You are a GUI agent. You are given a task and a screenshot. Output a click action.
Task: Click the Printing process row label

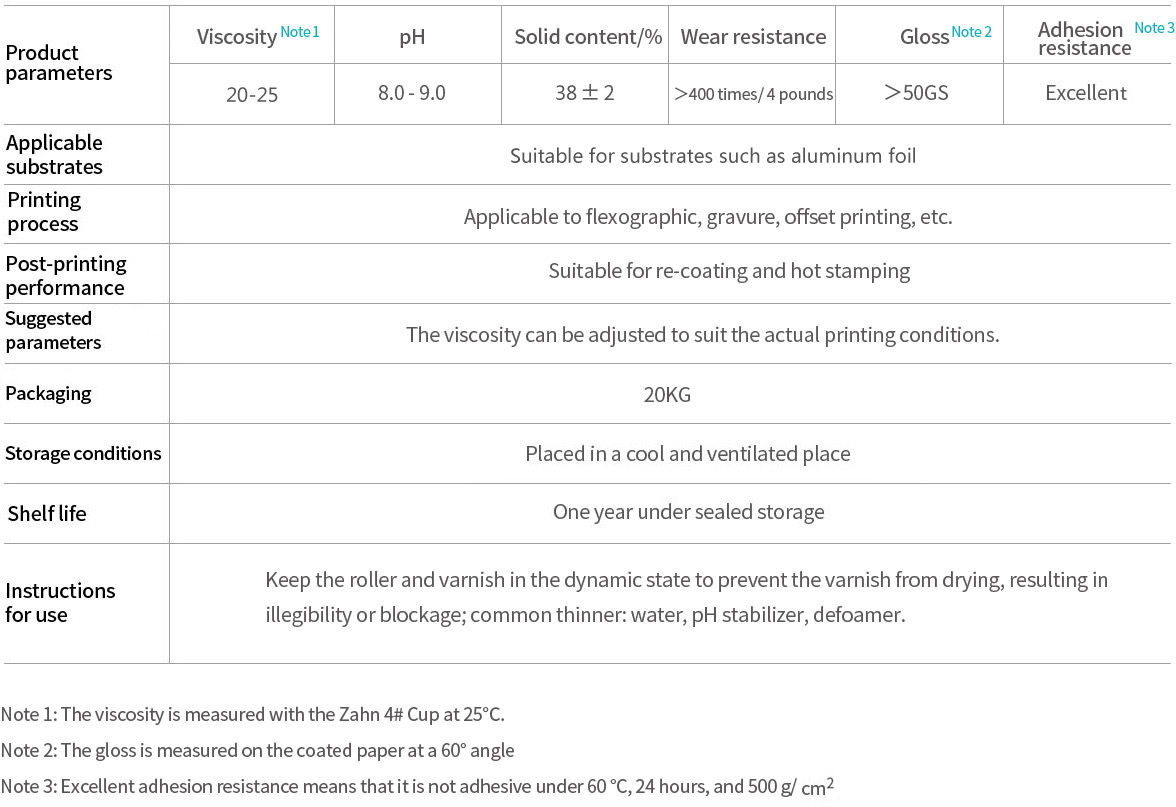pos(43,212)
